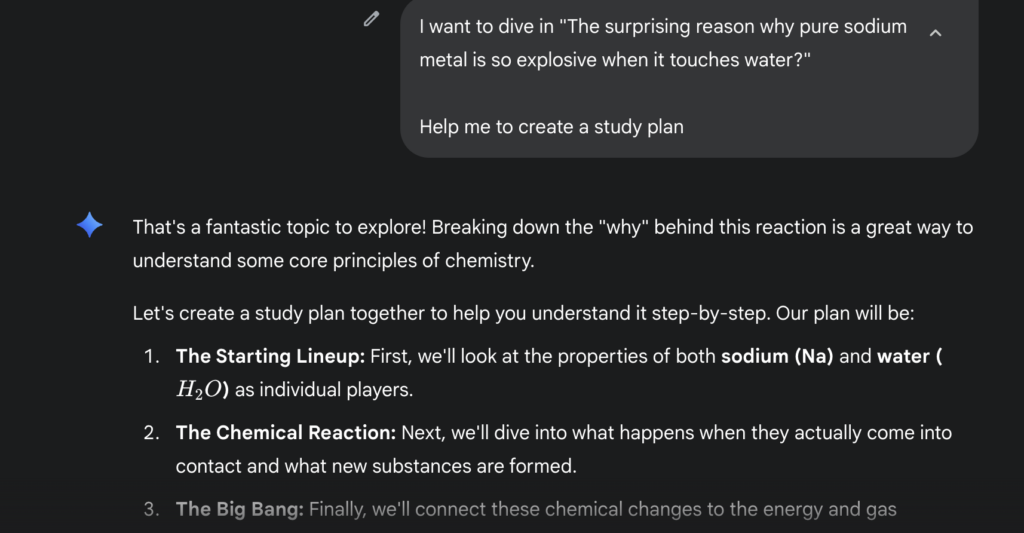Click list number 3 in the study plan
This screenshot has width=1024, height=533.
pyautogui.click(x=151, y=509)
